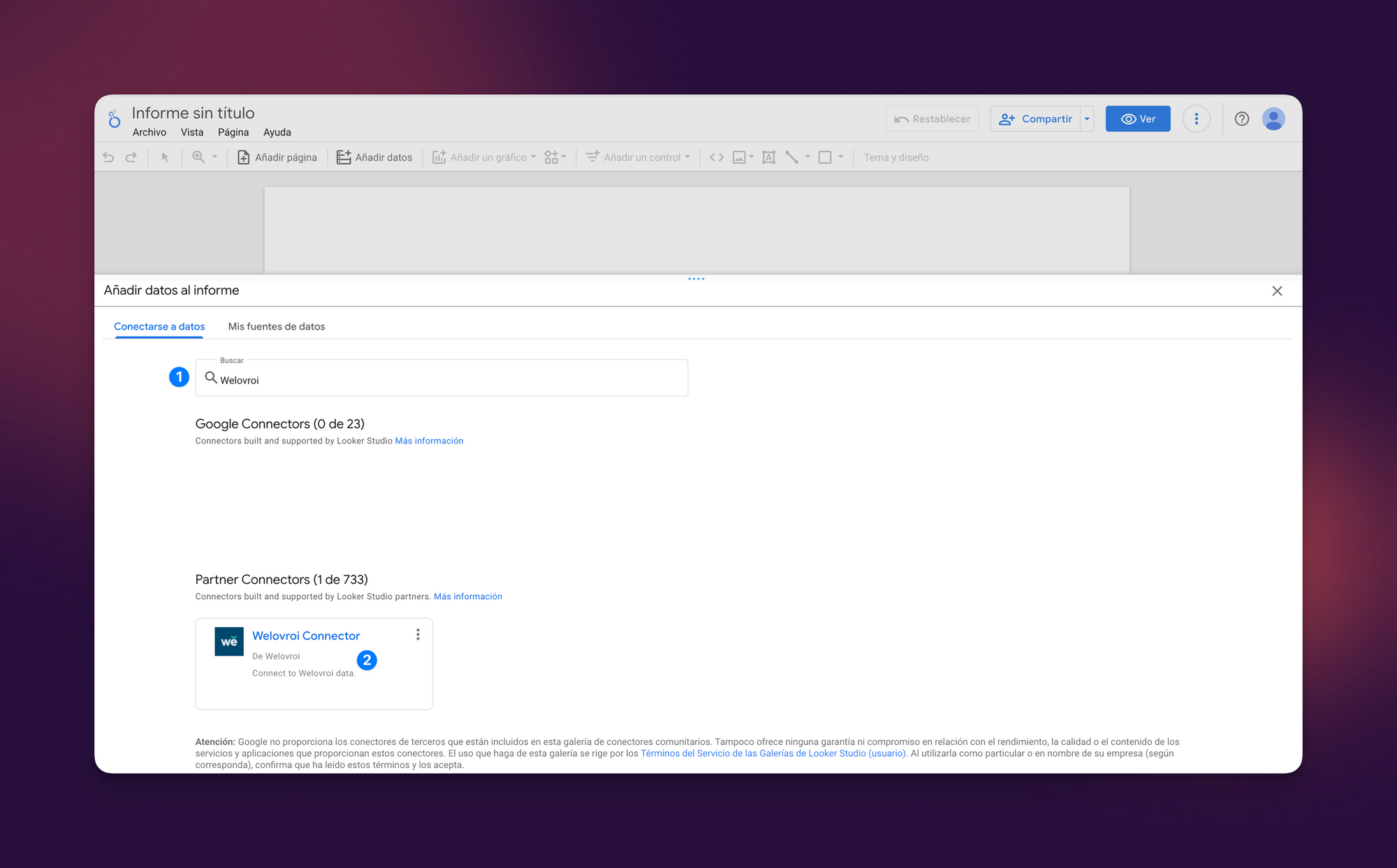Open the Página menu
The image size is (1397, 868).
click(233, 133)
